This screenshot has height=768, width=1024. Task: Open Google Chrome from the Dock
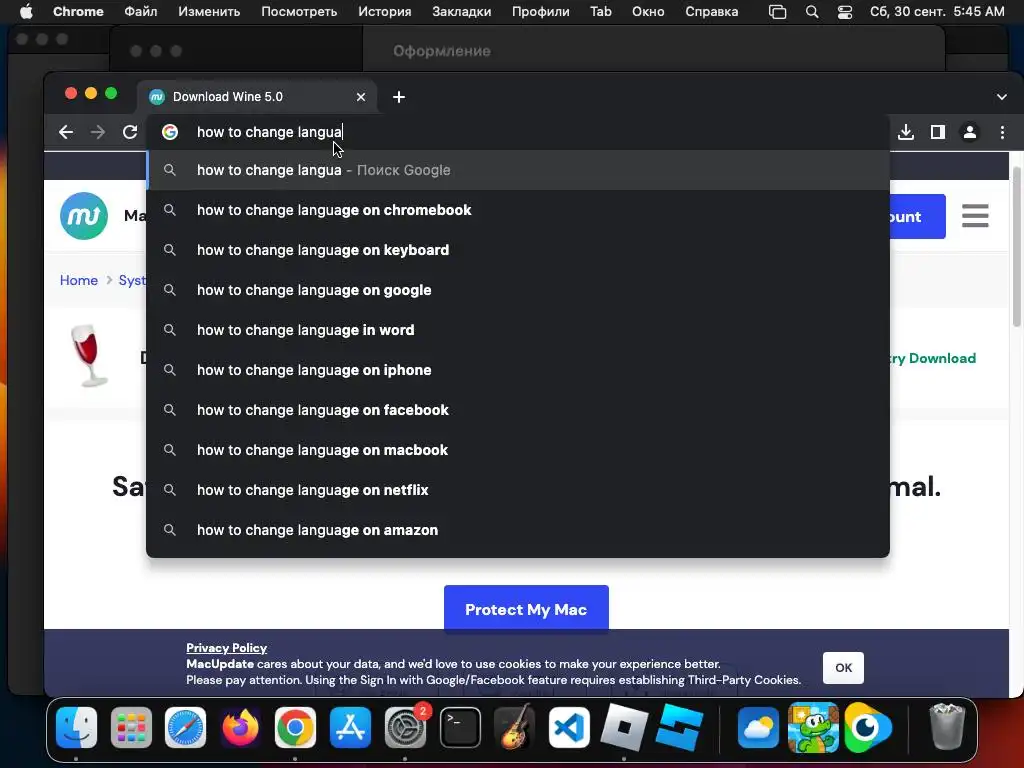(x=295, y=727)
